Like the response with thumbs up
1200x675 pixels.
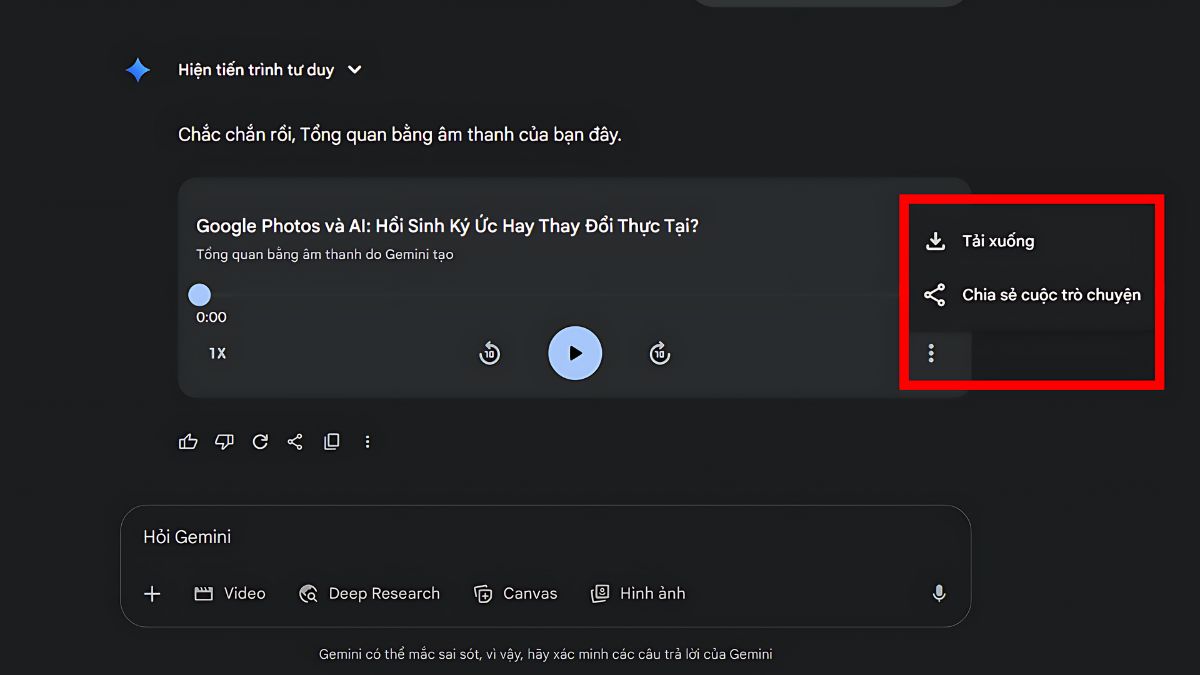click(188, 441)
